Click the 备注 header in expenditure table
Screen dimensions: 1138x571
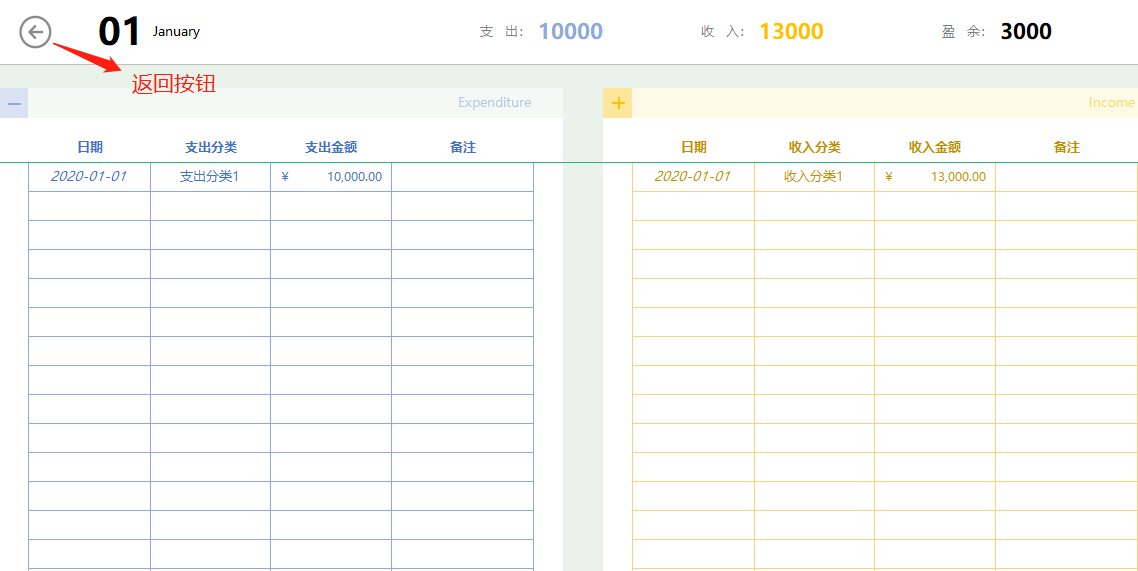[x=463, y=147]
